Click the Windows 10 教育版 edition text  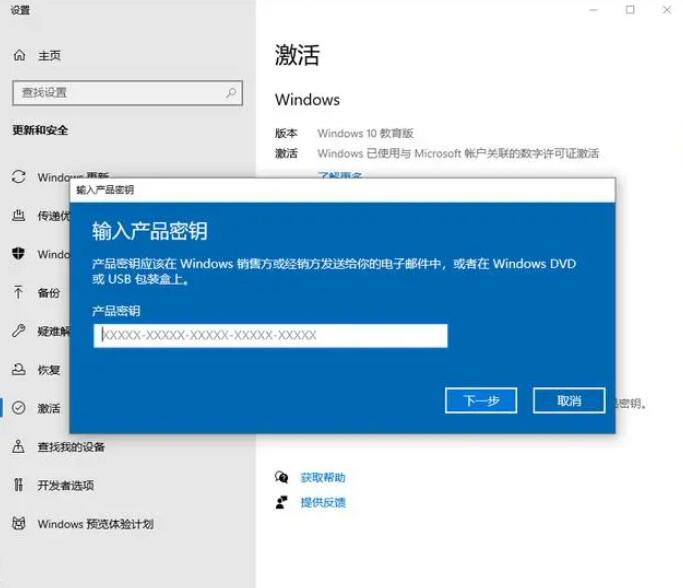(365, 133)
